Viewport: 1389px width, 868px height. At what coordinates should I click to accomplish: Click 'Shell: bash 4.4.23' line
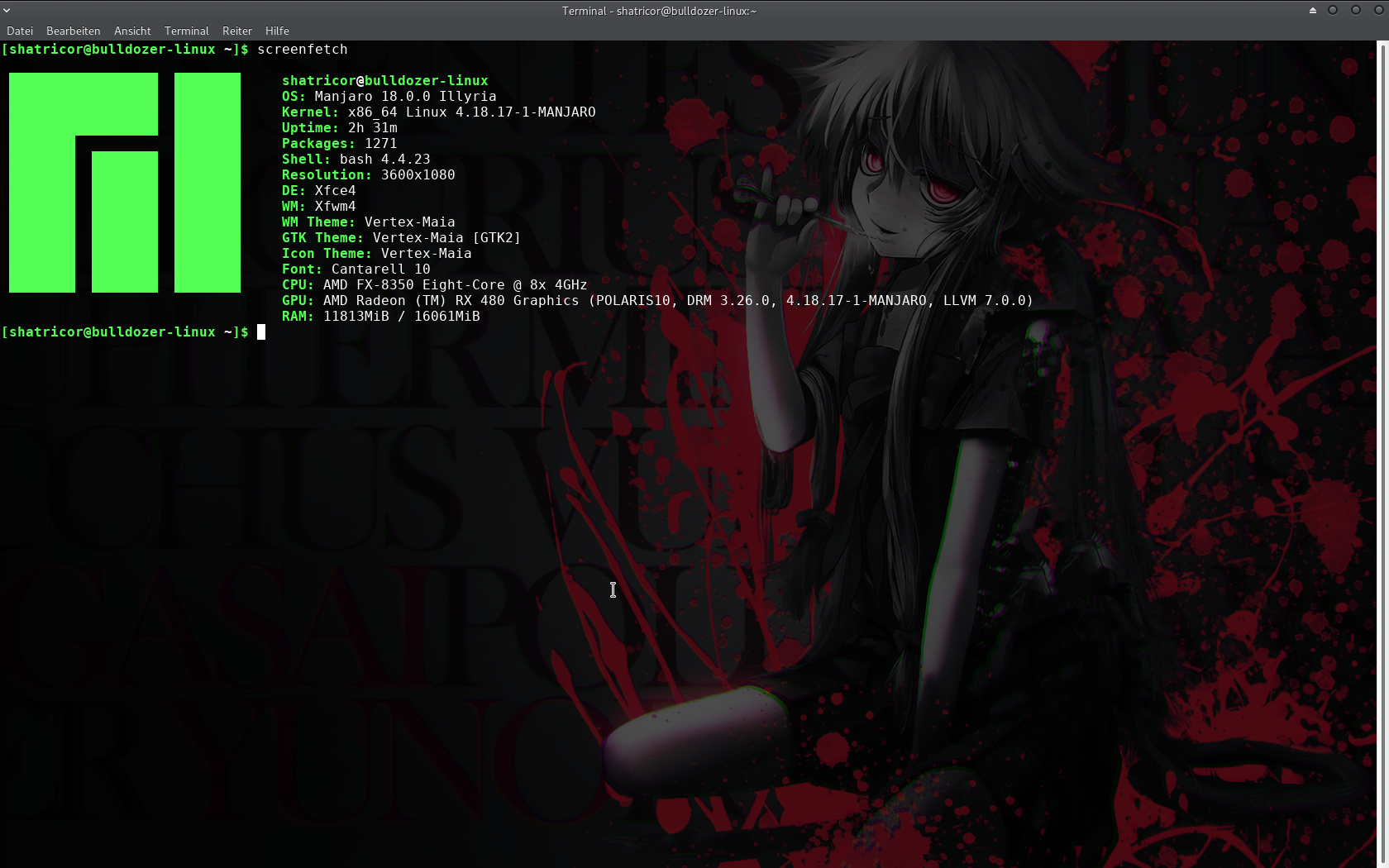(x=356, y=160)
